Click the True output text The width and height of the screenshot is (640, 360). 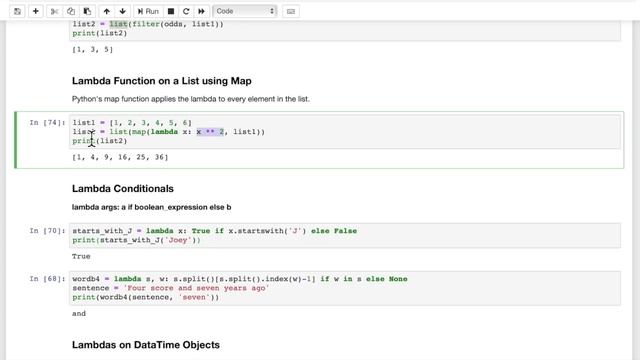tap(81, 256)
